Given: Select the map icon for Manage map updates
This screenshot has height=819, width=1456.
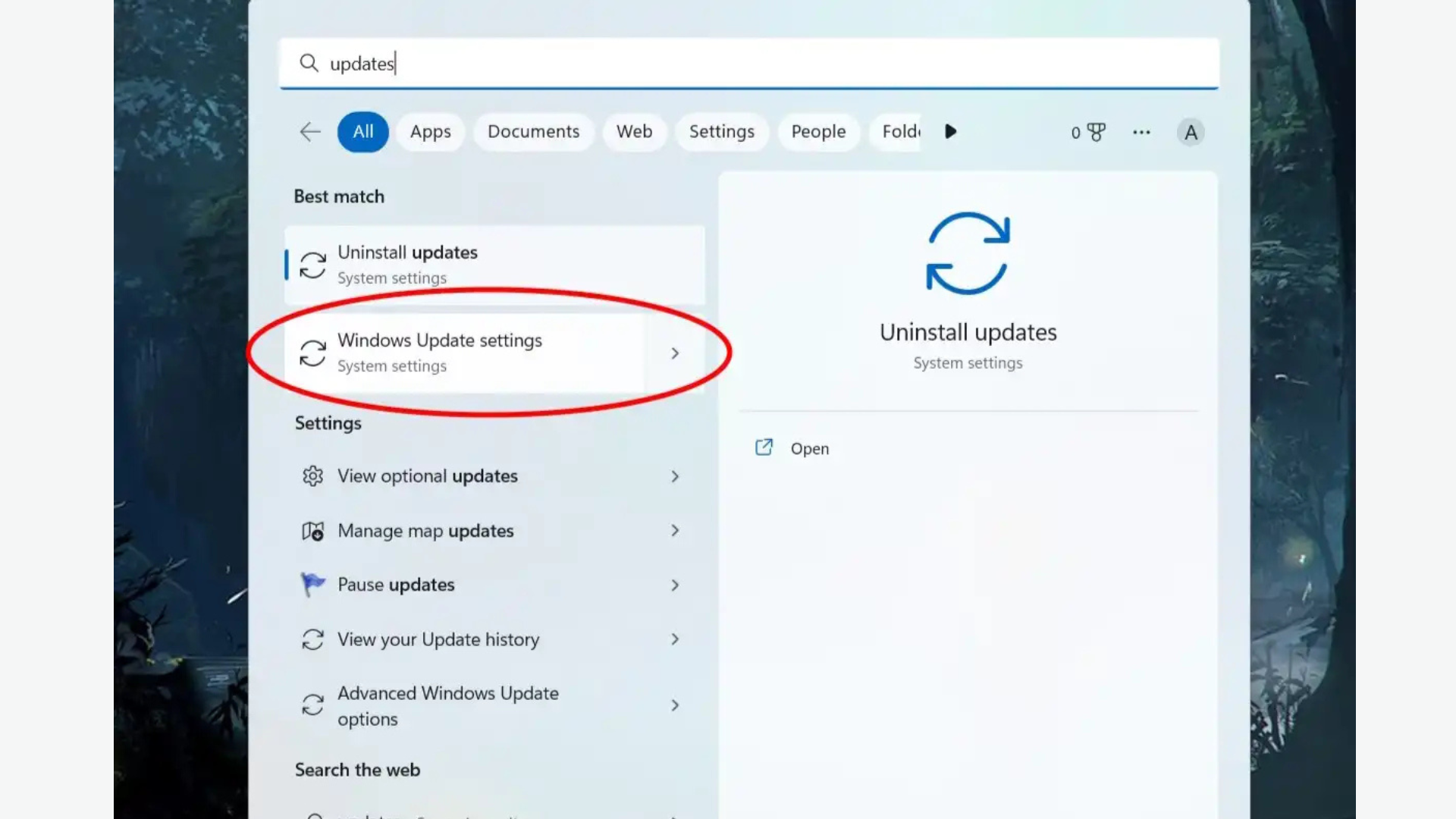Looking at the screenshot, I should pyautogui.click(x=313, y=530).
